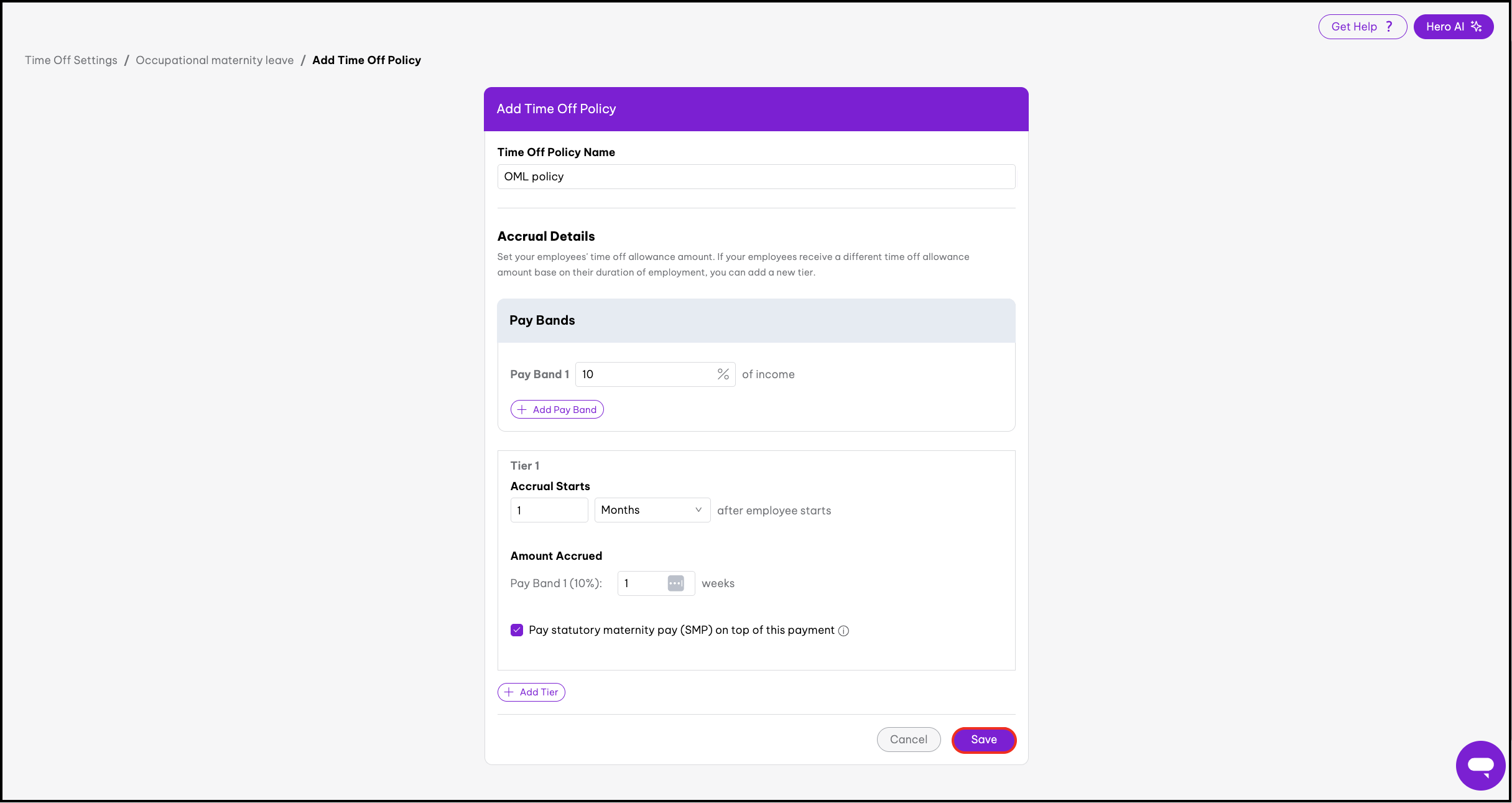1512x803 pixels.
Task: Go to Time Off Settings breadcrumb
Action: 71,60
